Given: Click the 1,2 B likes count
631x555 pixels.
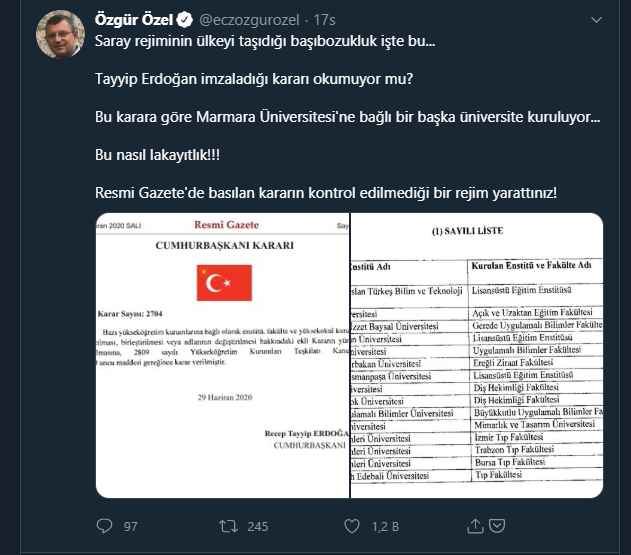Looking at the screenshot, I should [385, 526].
